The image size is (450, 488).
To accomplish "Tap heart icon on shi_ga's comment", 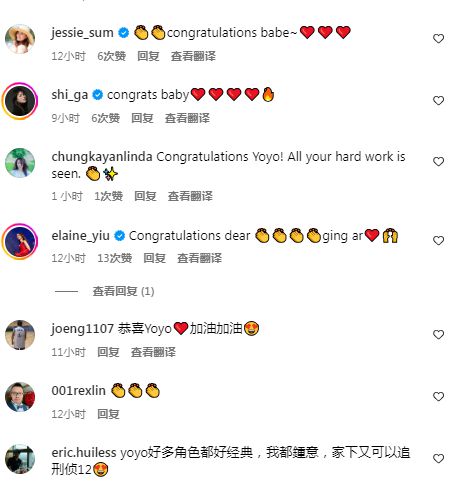I will [x=438, y=100].
